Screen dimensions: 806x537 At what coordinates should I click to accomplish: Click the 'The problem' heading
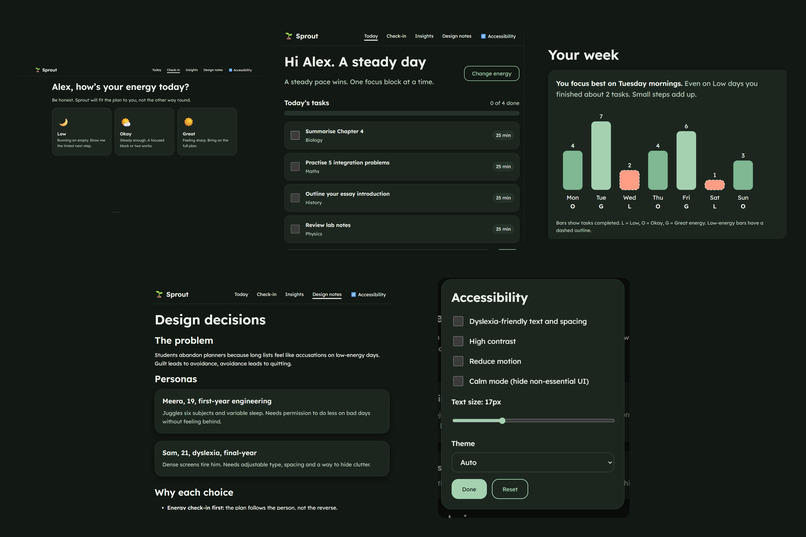[x=184, y=341]
